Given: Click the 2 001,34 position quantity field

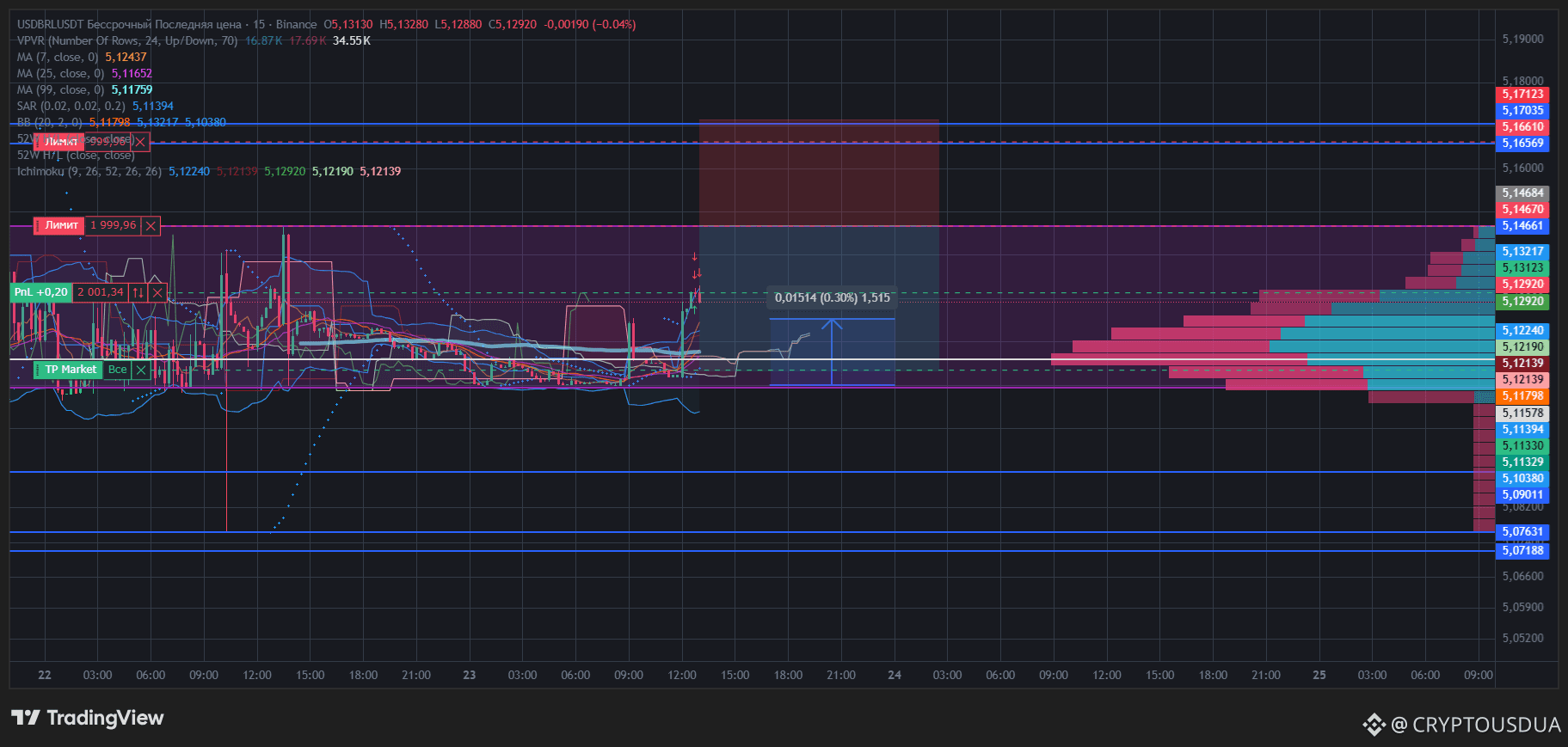Looking at the screenshot, I should coord(101,292).
